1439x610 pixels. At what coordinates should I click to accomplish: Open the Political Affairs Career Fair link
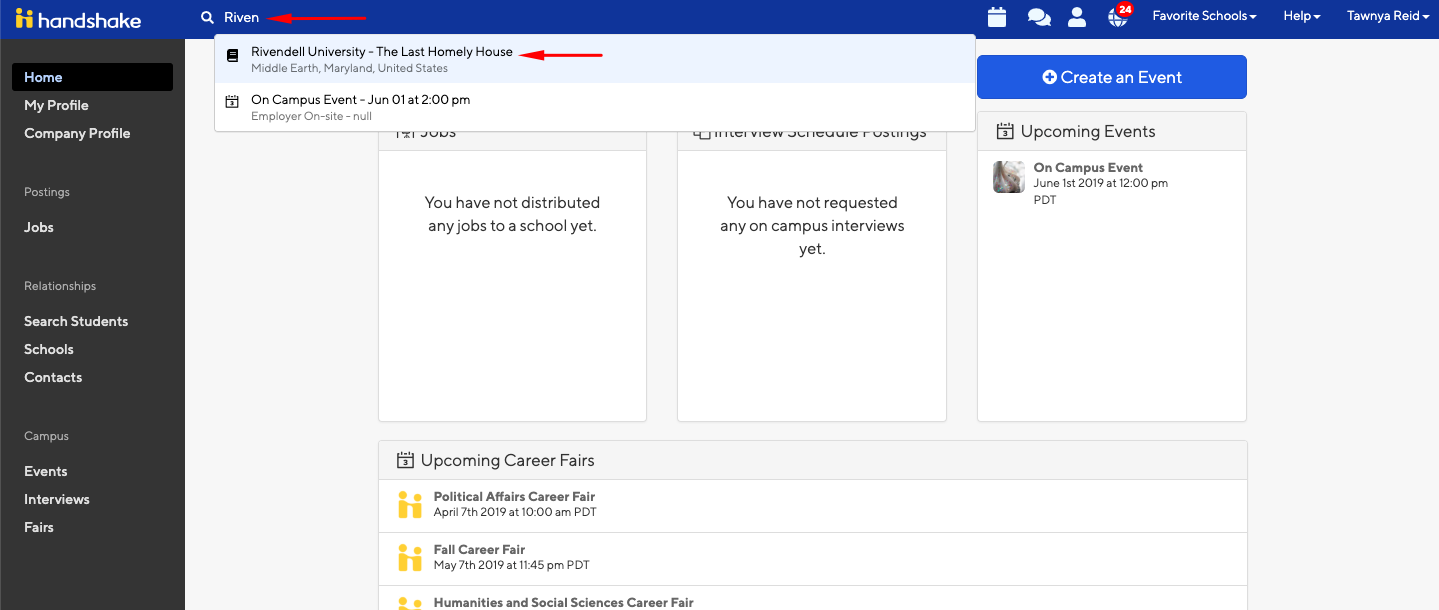click(514, 497)
